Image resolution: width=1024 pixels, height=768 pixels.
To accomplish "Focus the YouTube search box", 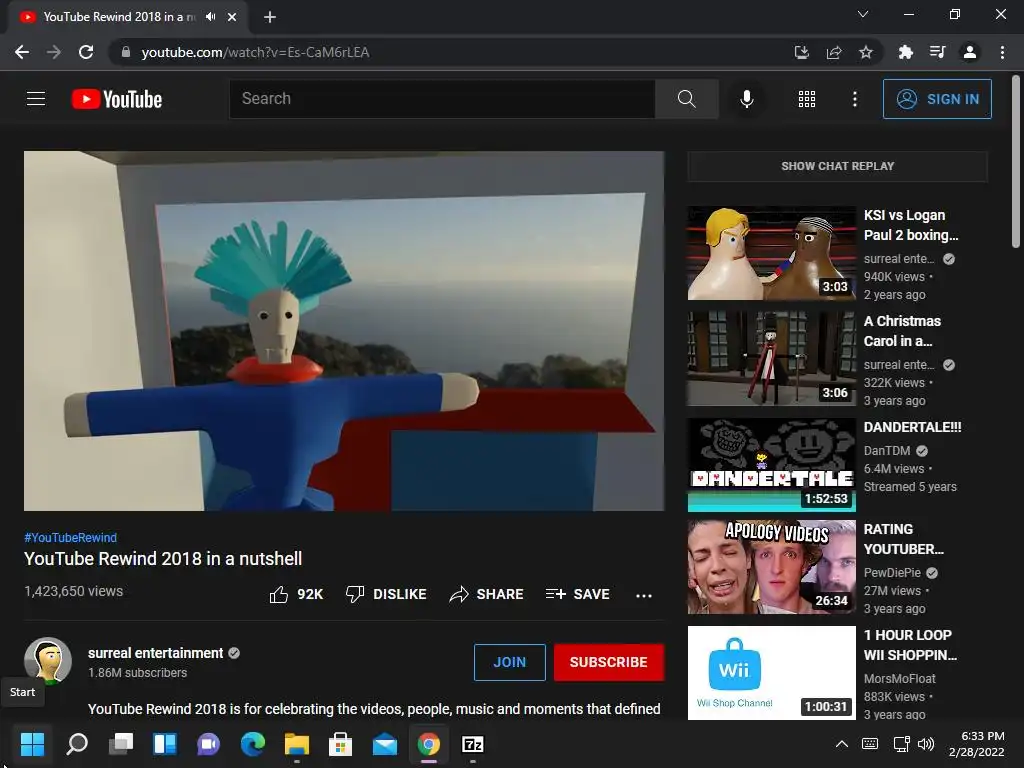I will pos(442,99).
